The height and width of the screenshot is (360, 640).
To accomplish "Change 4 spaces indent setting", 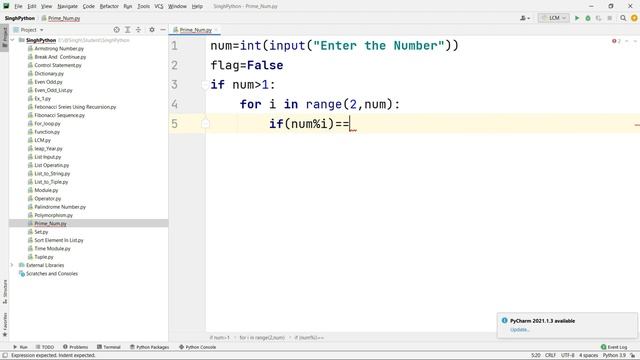I will point(588,356).
